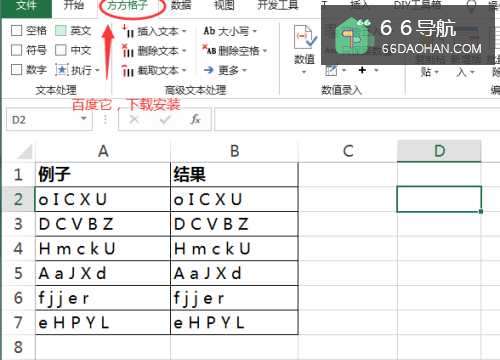Click the 插入文本 icon
Viewport: 500px width, 360px height.
pyautogui.click(x=128, y=31)
